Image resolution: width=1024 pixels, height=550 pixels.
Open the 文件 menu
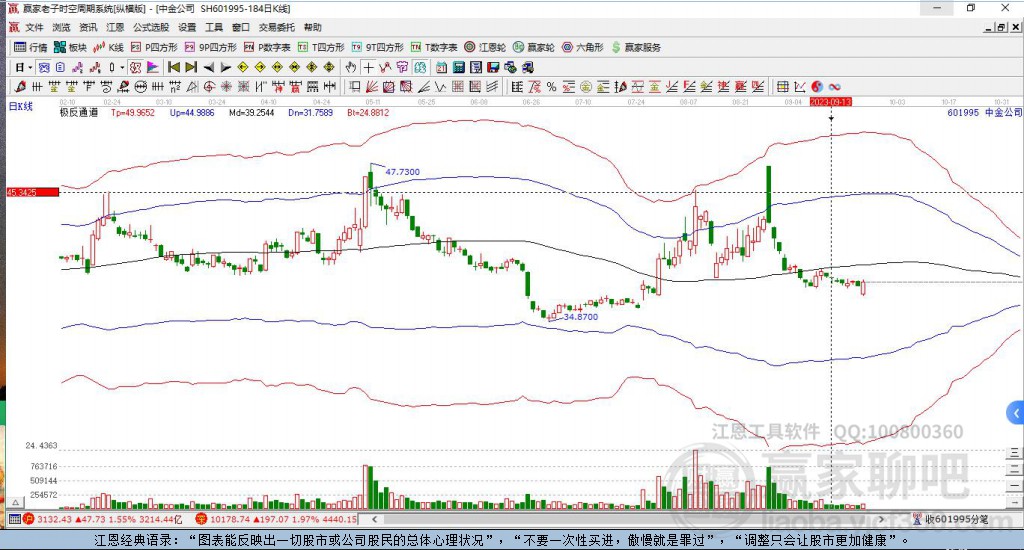pos(34,27)
